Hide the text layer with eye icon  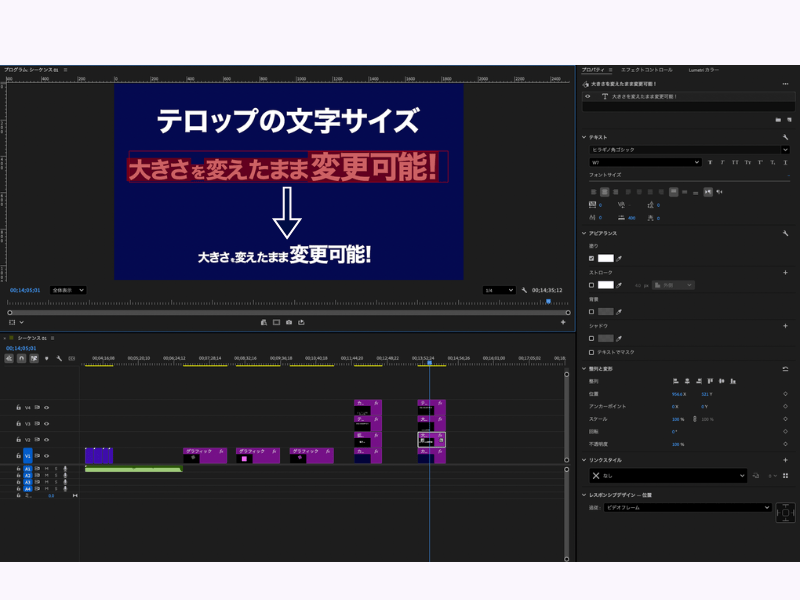587,97
